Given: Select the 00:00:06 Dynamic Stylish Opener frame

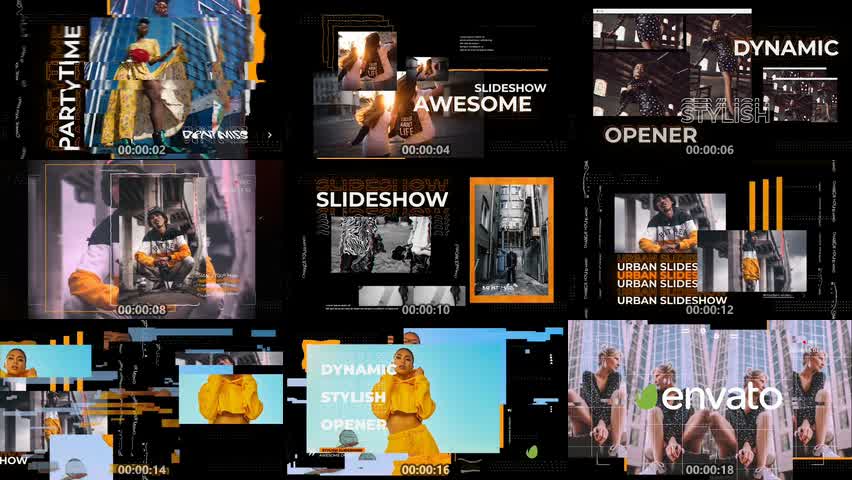Looking at the screenshot, I should (710, 80).
